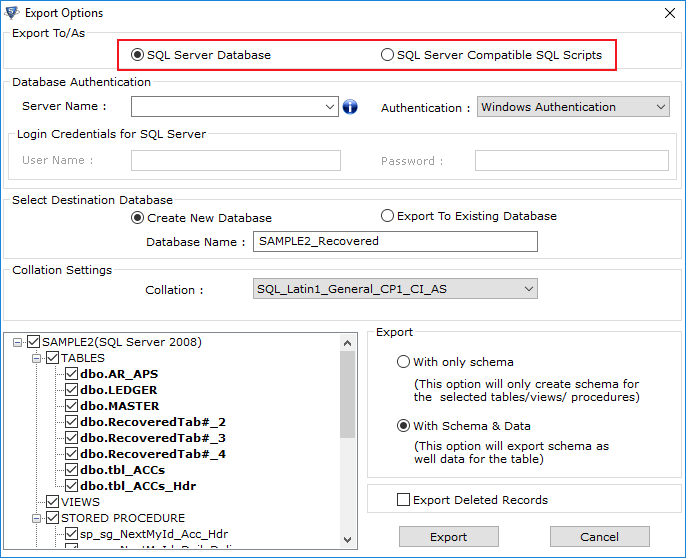Image resolution: width=686 pixels, height=558 pixels.
Task: Click the Cancel button
Action: 599,537
